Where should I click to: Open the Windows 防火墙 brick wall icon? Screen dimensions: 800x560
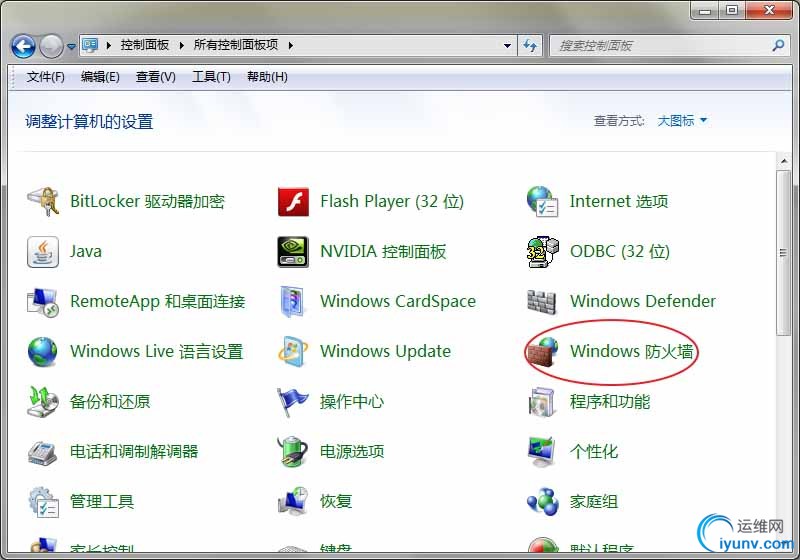click(542, 351)
